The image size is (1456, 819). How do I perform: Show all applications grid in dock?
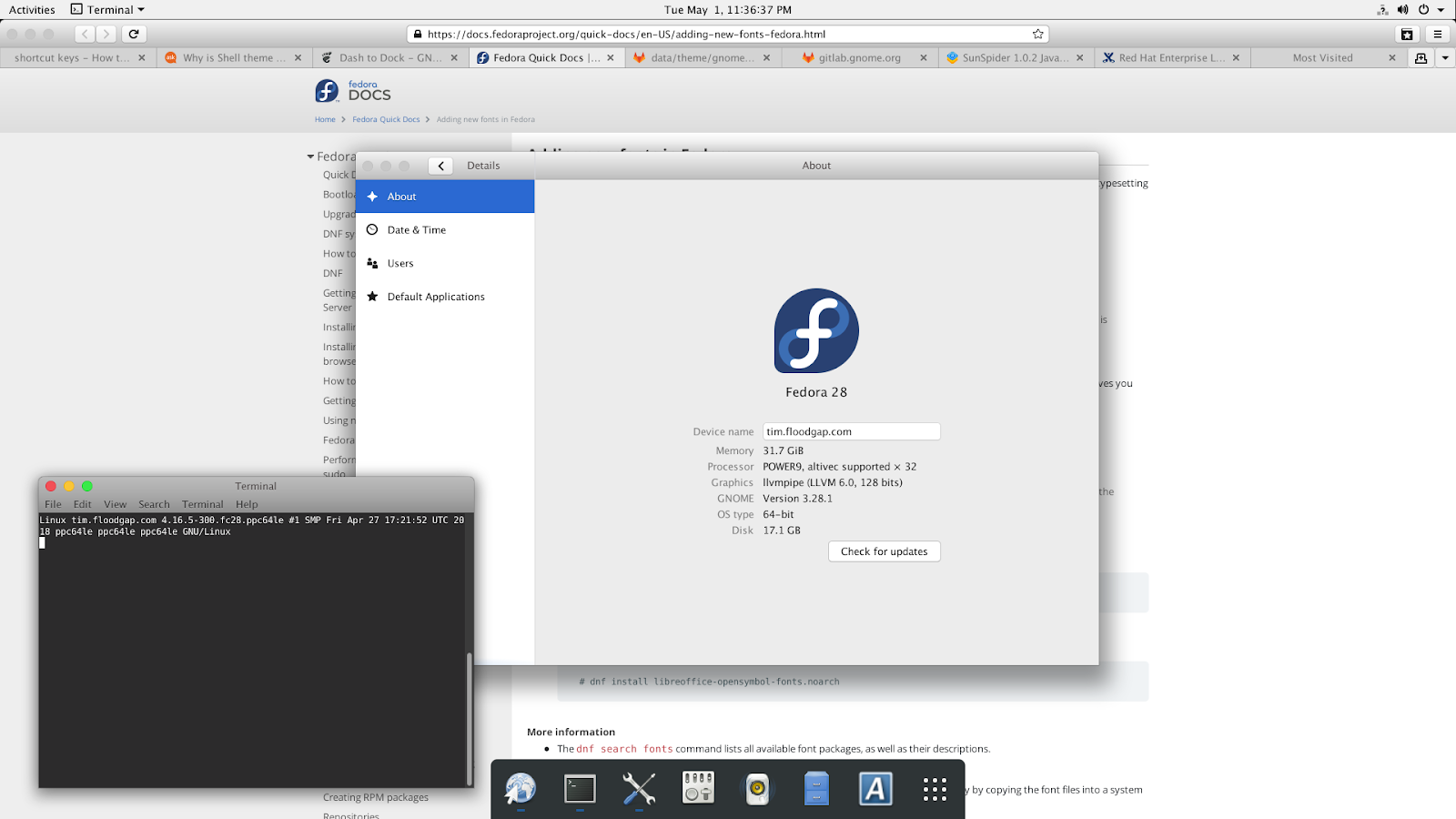pos(935,789)
